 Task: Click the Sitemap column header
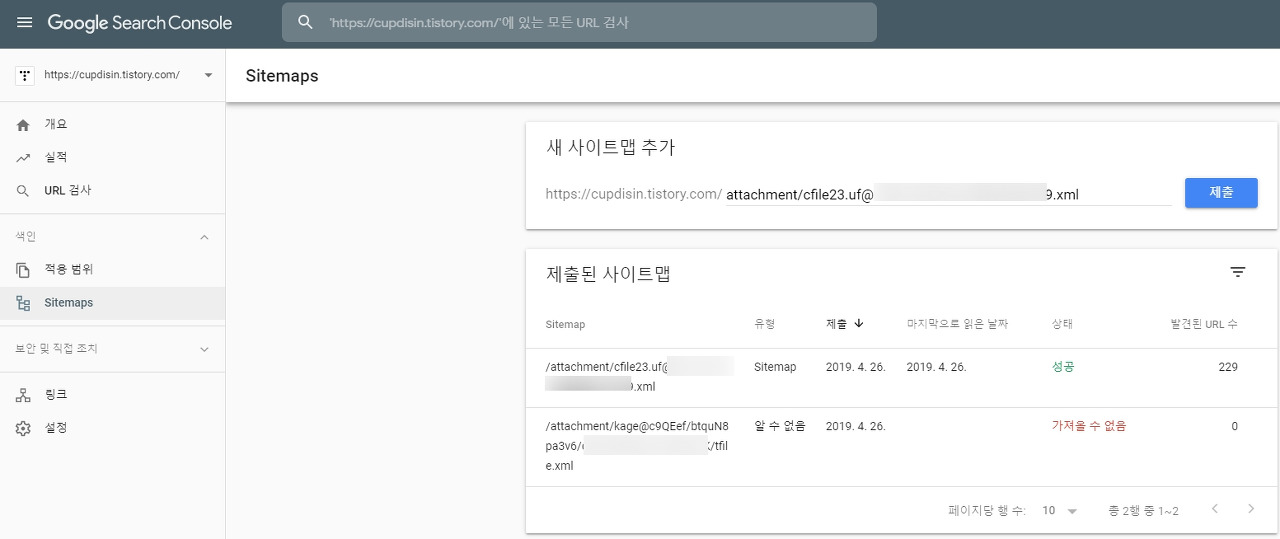[x=565, y=325]
